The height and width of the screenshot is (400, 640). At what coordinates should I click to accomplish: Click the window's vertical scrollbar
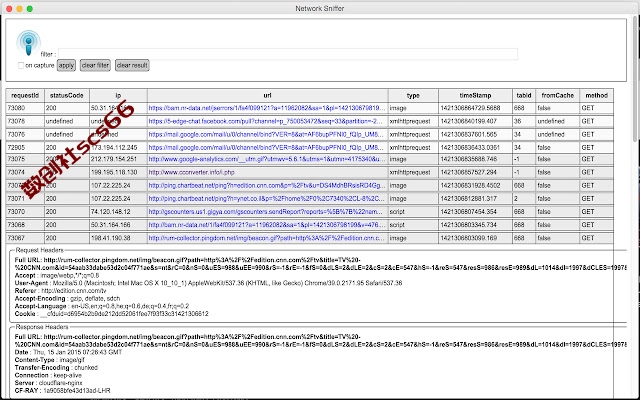coord(637,78)
